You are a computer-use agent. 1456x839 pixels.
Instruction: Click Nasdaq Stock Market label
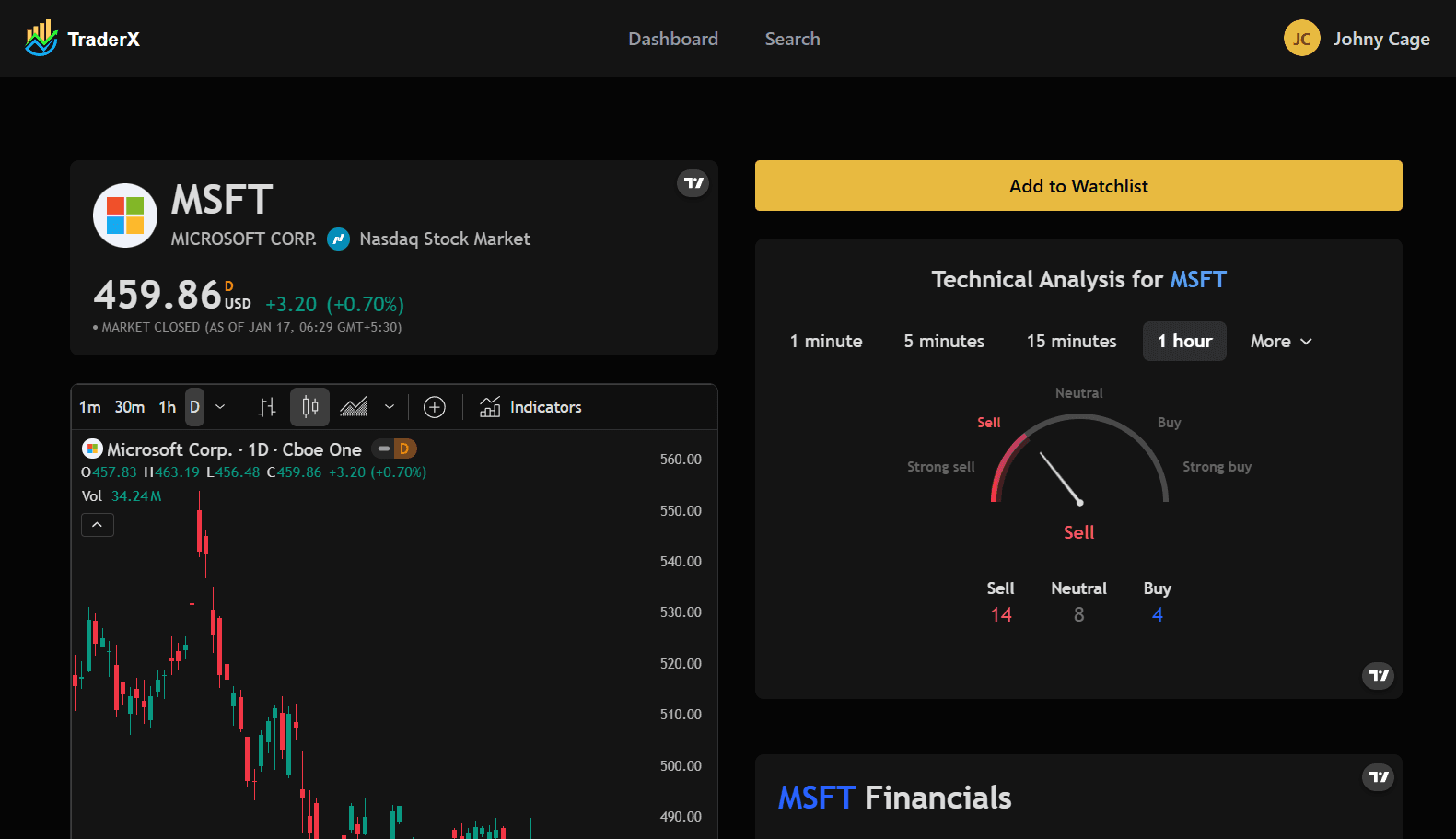[x=445, y=239]
